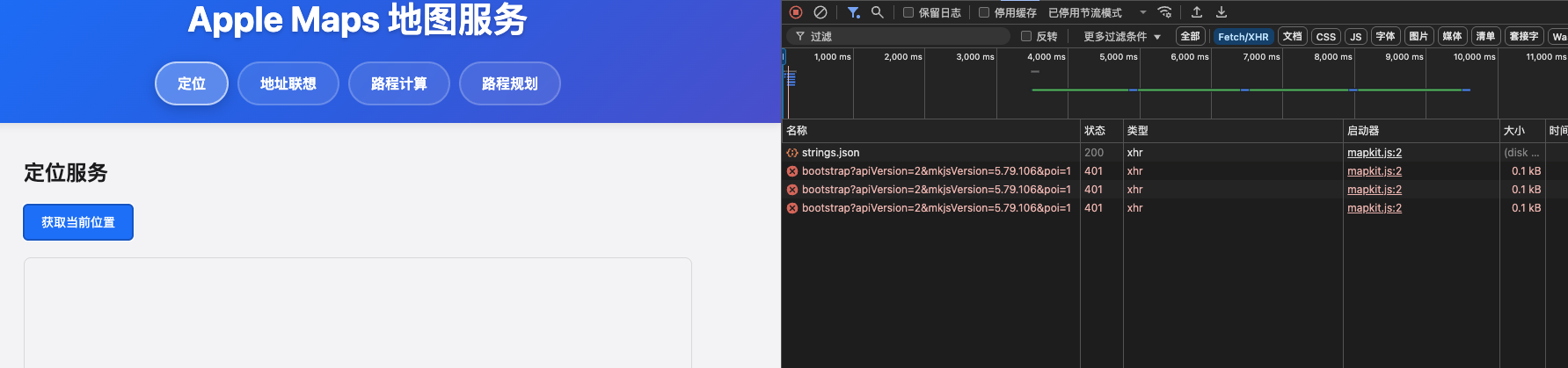Screen dimensions: 1568x368
Task: Open the 路程规划 tab on page
Action: tap(510, 83)
